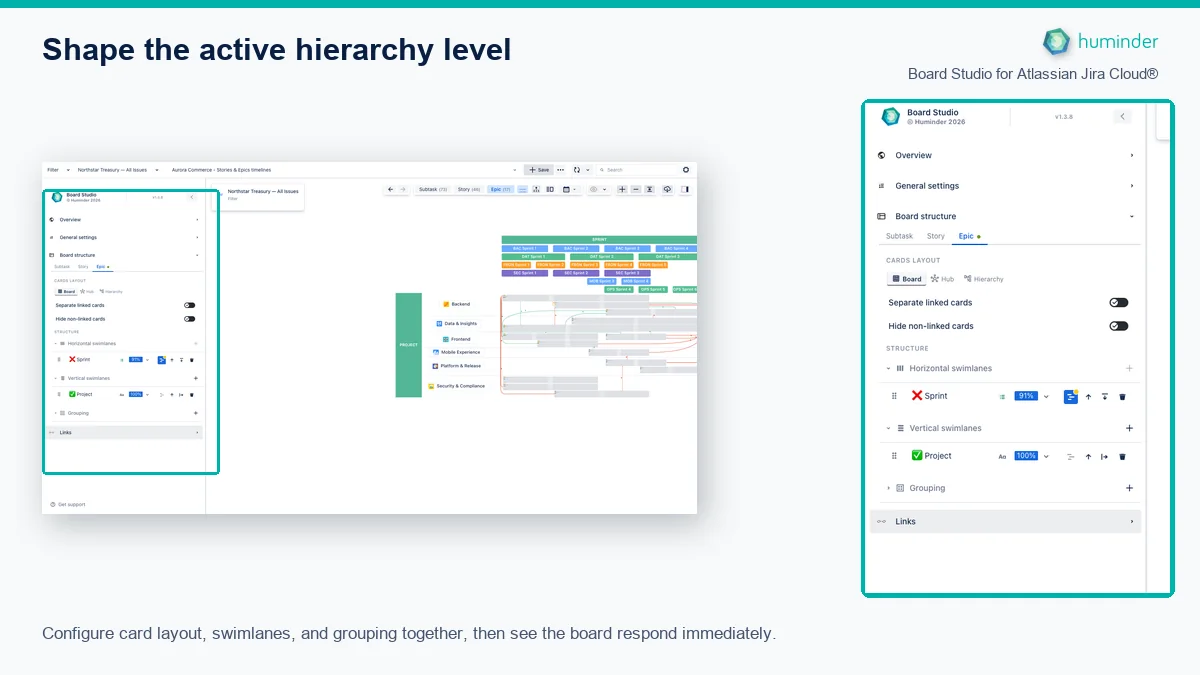
Task: Add a vertical swimlane in the enlarged panel
Action: click(1130, 428)
